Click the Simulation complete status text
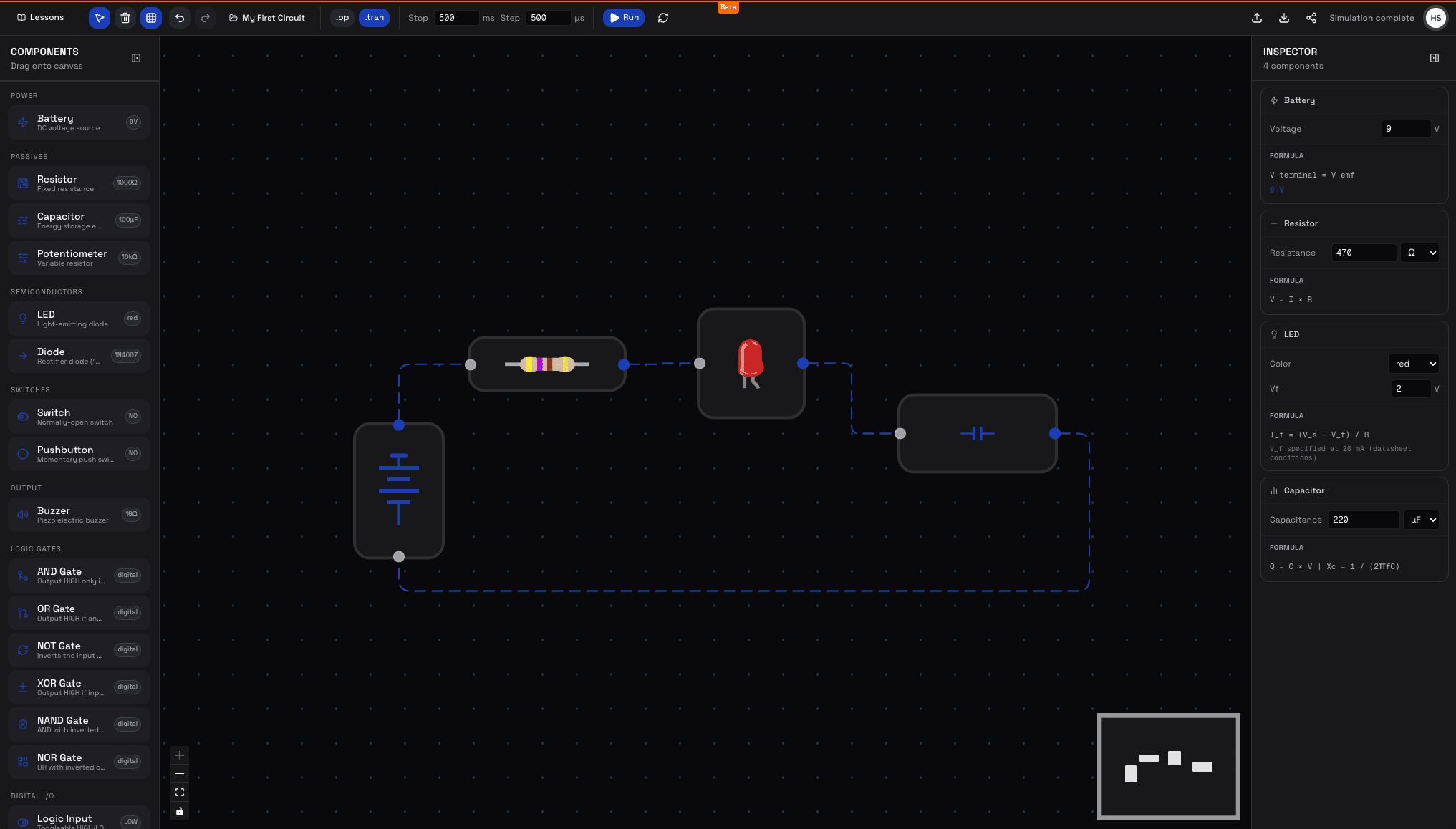The height and width of the screenshot is (829, 1456). pyautogui.click(x=1371, y=18)
